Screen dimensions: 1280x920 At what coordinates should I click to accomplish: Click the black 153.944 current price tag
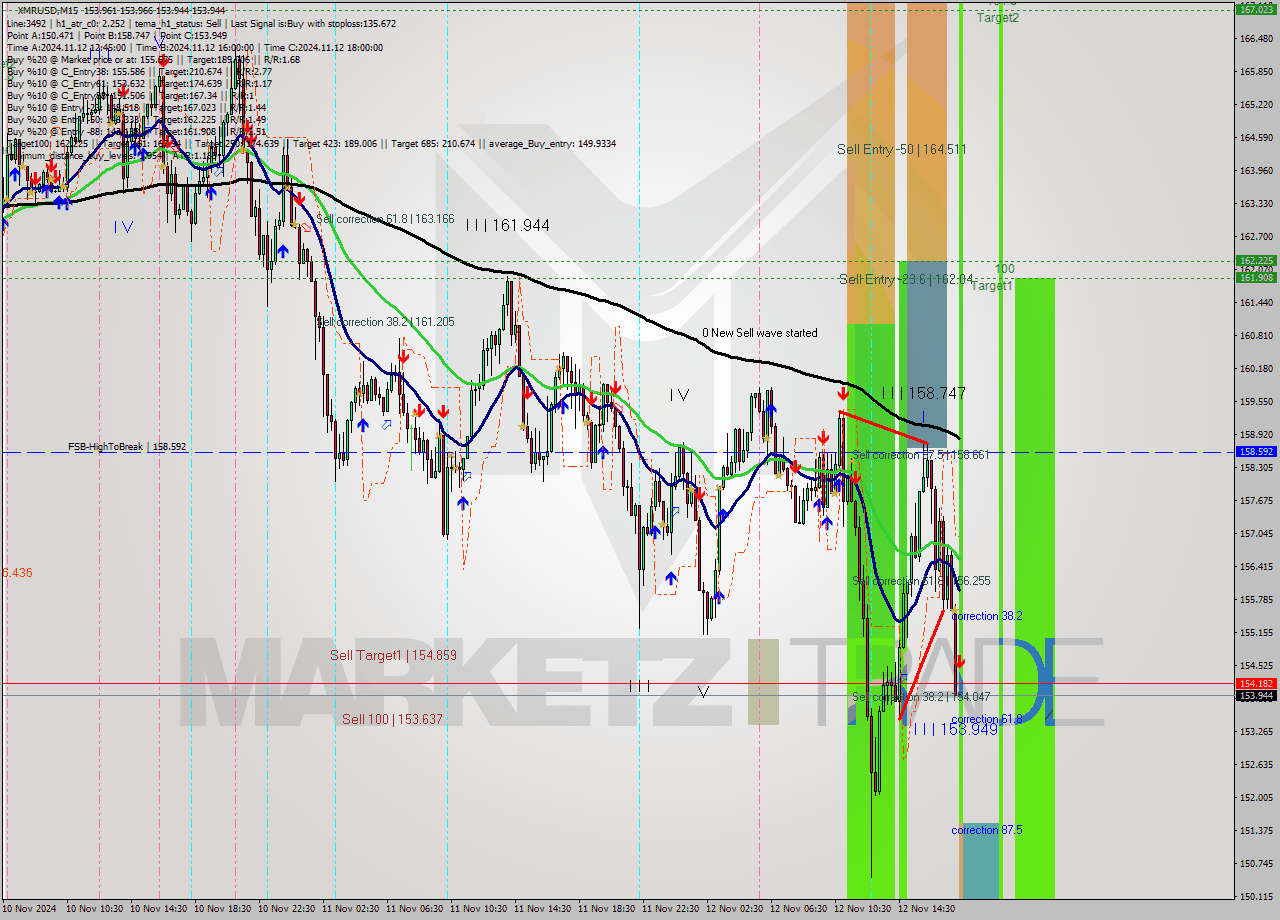(x=1256, y=695)
